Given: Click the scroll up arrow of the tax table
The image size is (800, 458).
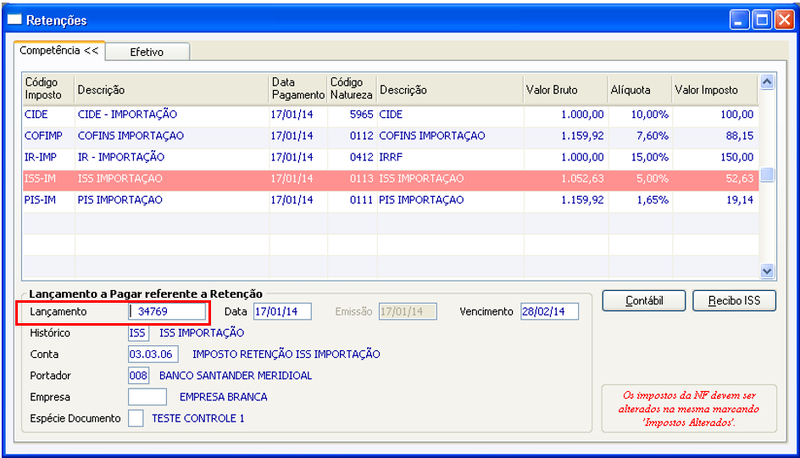Looking at the screenshot, I should point(767,82).
